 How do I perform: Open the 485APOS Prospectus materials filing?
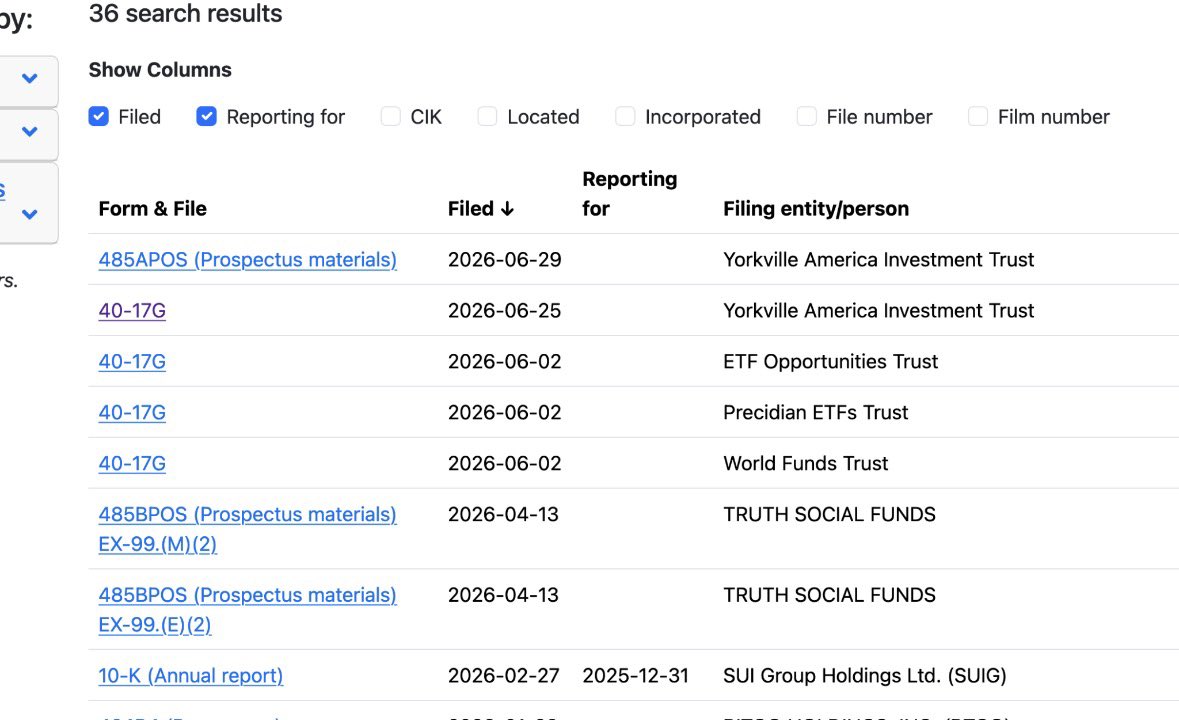(x=247, y=260)
